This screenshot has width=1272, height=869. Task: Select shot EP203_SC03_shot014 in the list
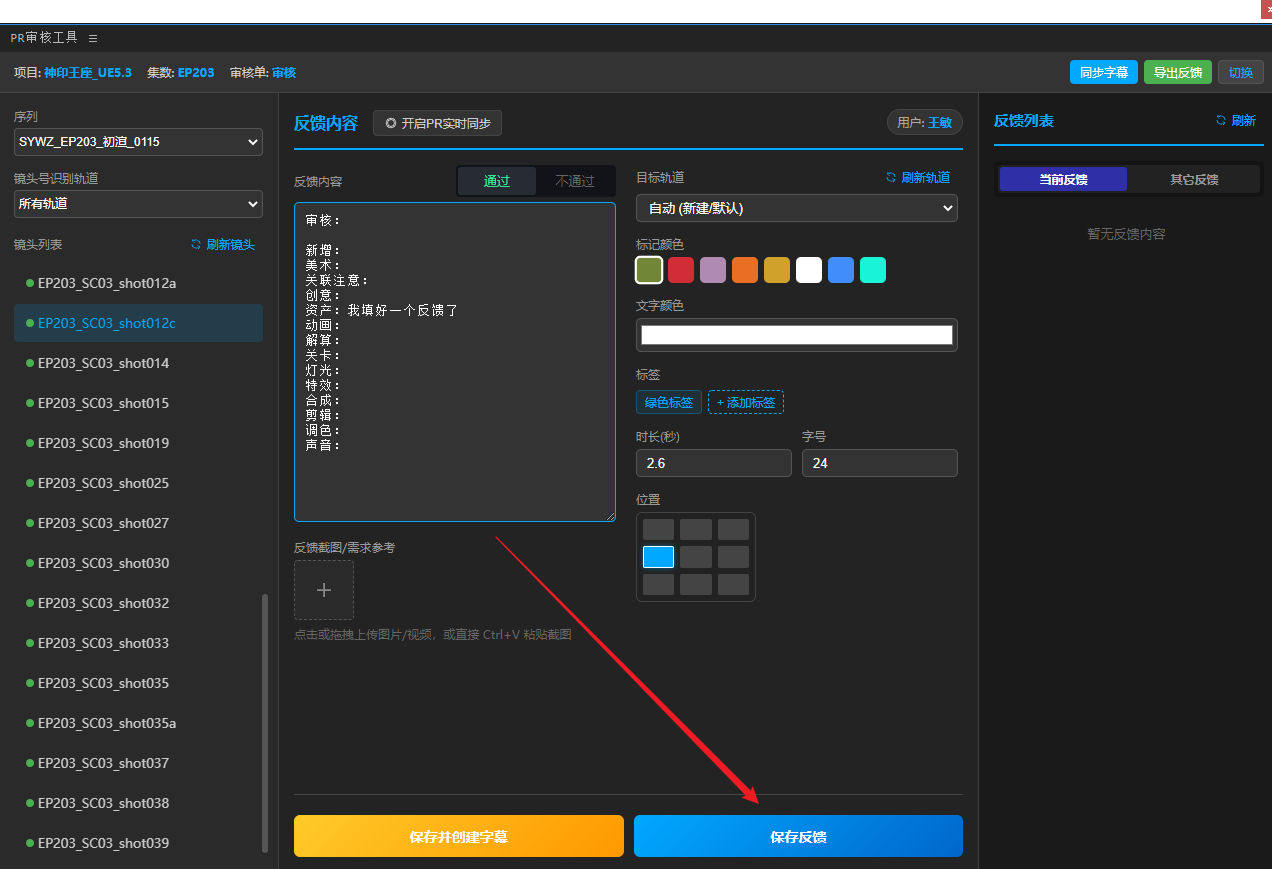click(x=103, y=364)
